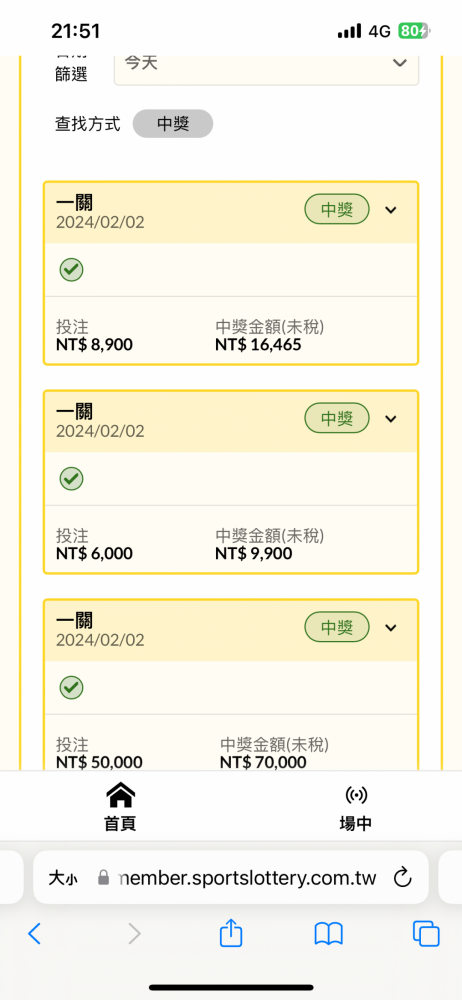Open the Safari share sheet icon
The width and height of the screenshot is (462, 1000).
231,932
